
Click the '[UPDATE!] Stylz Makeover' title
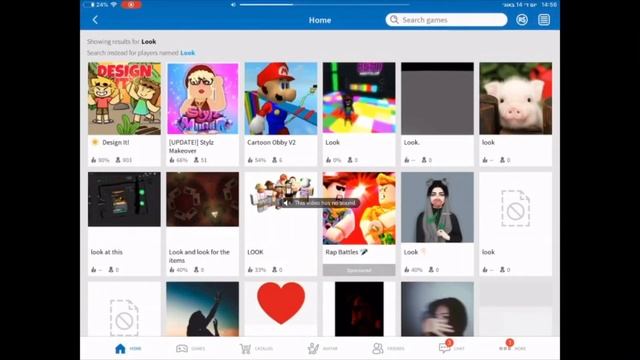pyautogui.click(x=191, y=147)
